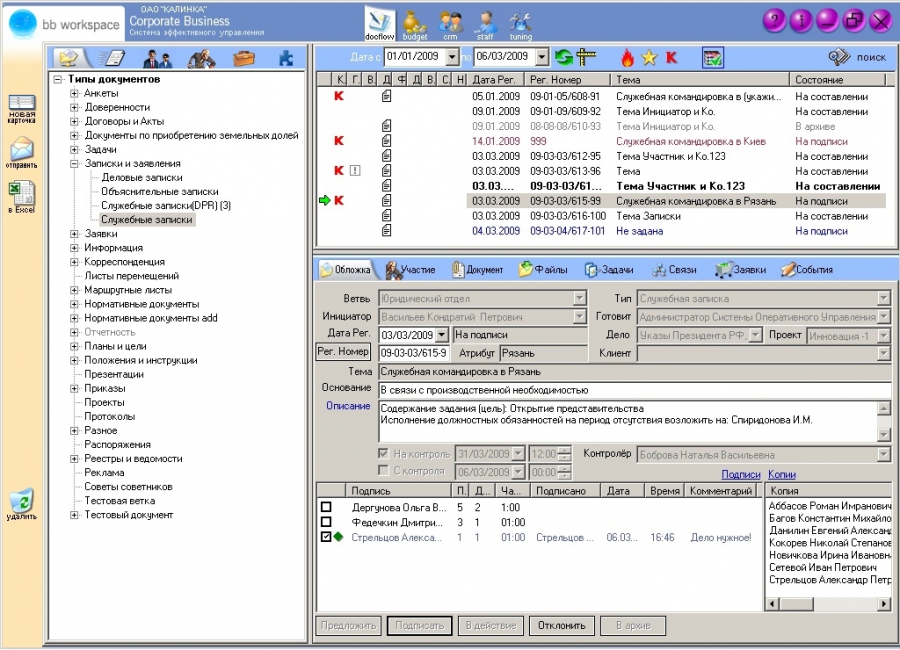
Task: Open the Подписи link
Action: (x=740, y=474)
